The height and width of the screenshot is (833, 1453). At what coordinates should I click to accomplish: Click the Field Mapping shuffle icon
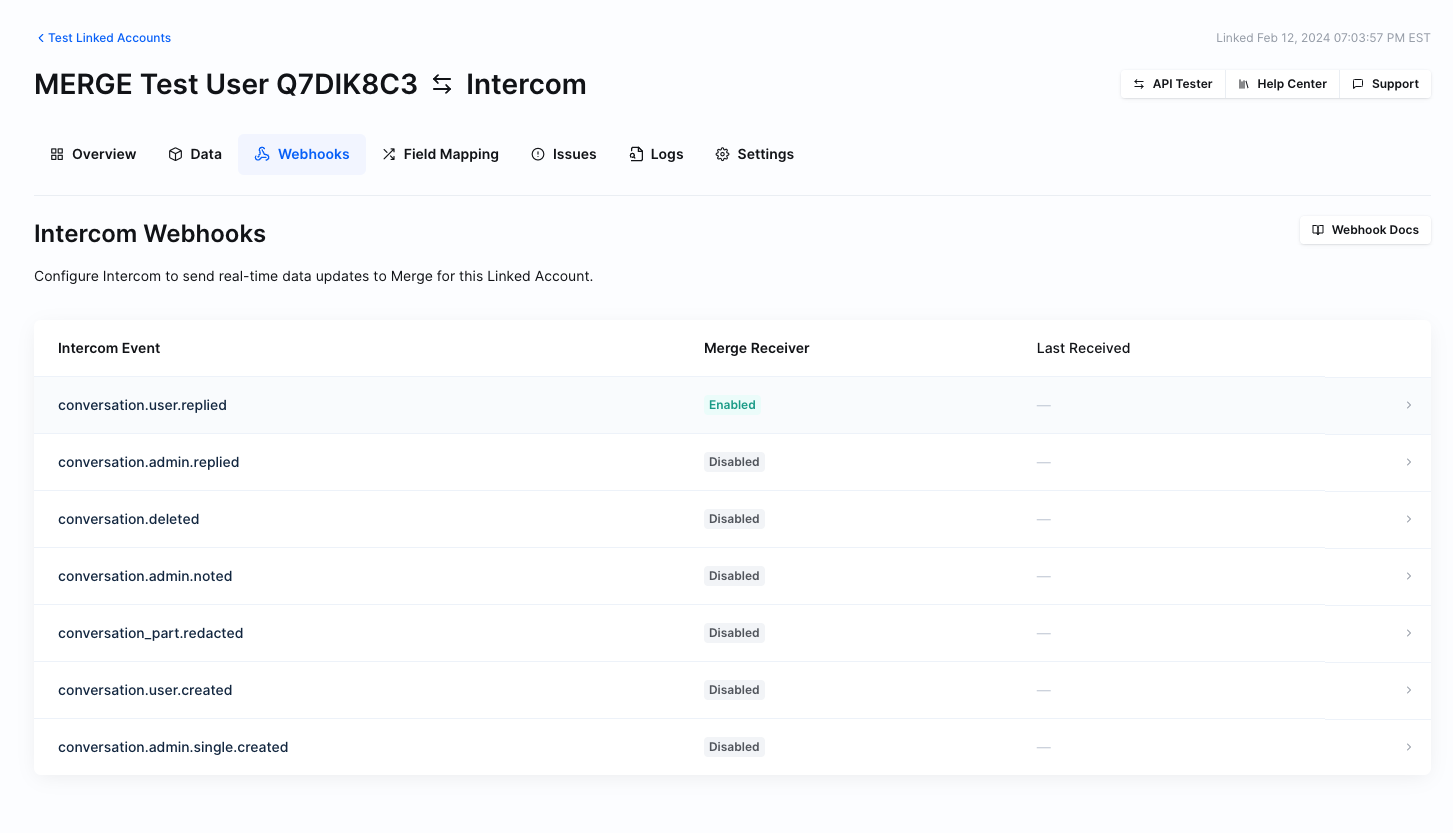389,154
